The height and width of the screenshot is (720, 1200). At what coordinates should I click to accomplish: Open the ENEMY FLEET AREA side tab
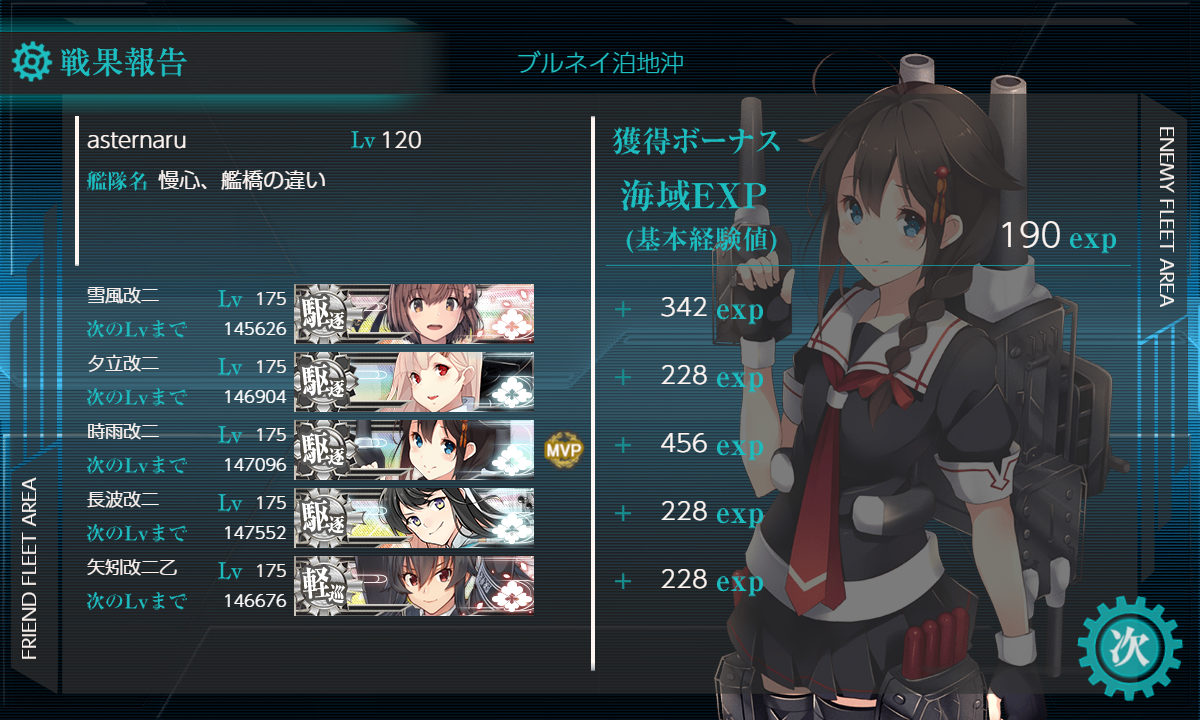pos(1164,215)
